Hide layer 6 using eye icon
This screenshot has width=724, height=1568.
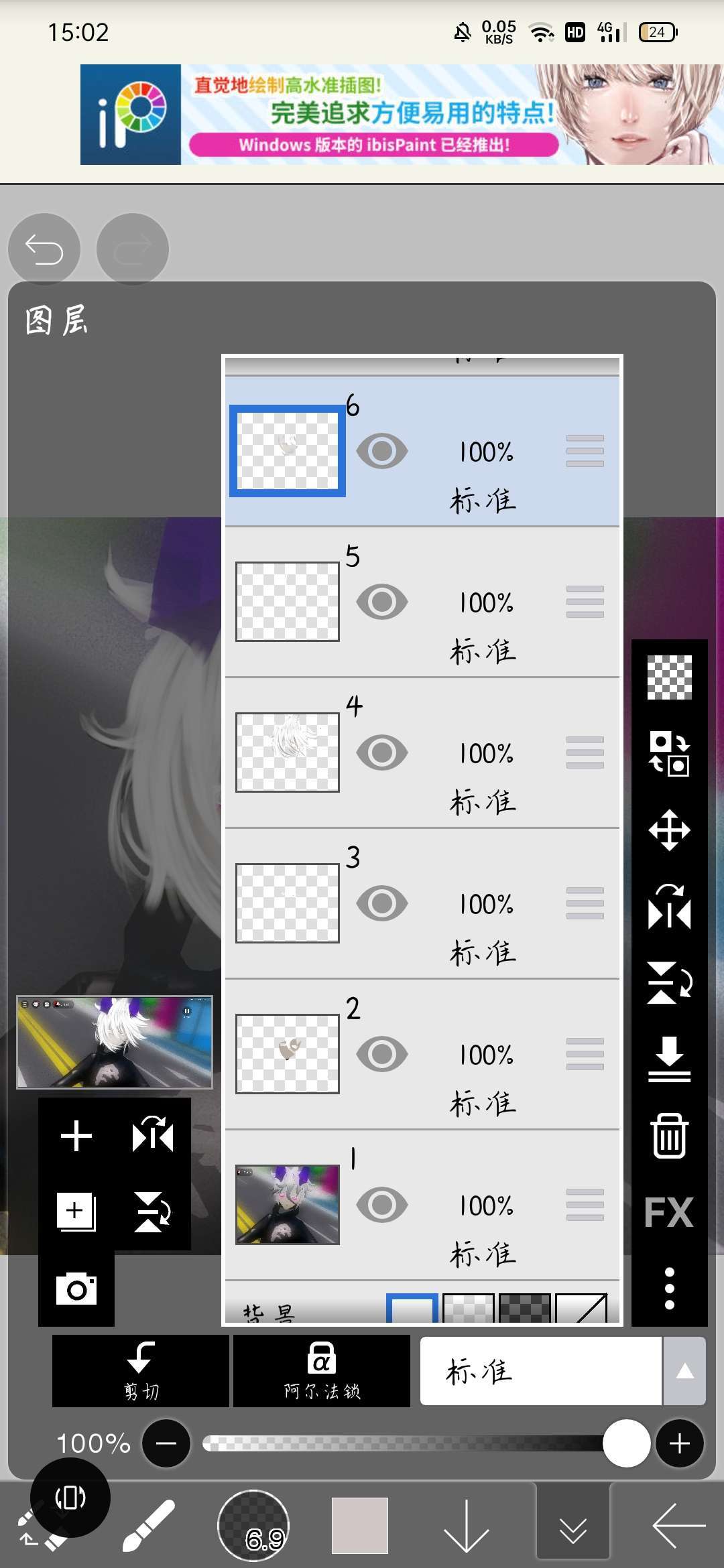pos(382,451)
